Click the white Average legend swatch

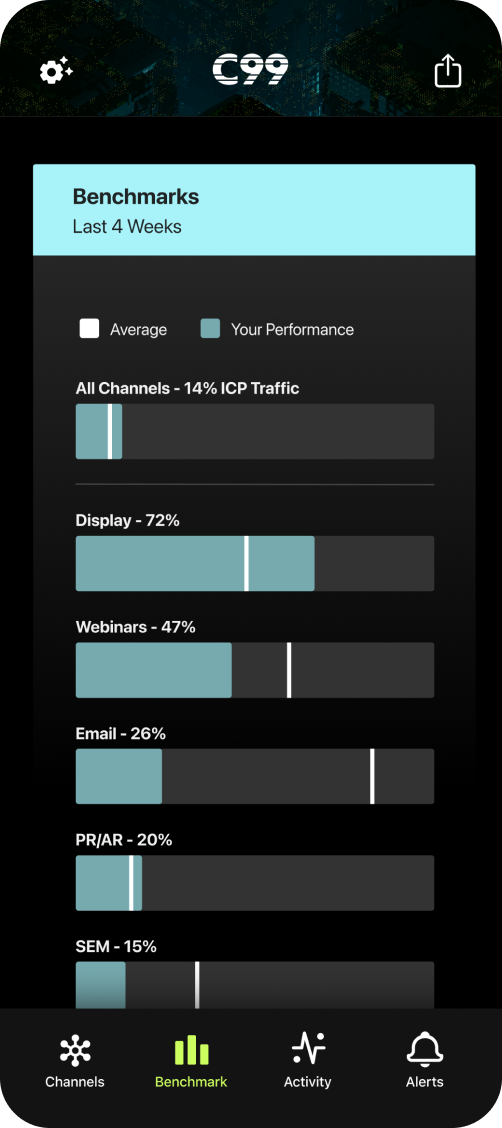(89, 329)
